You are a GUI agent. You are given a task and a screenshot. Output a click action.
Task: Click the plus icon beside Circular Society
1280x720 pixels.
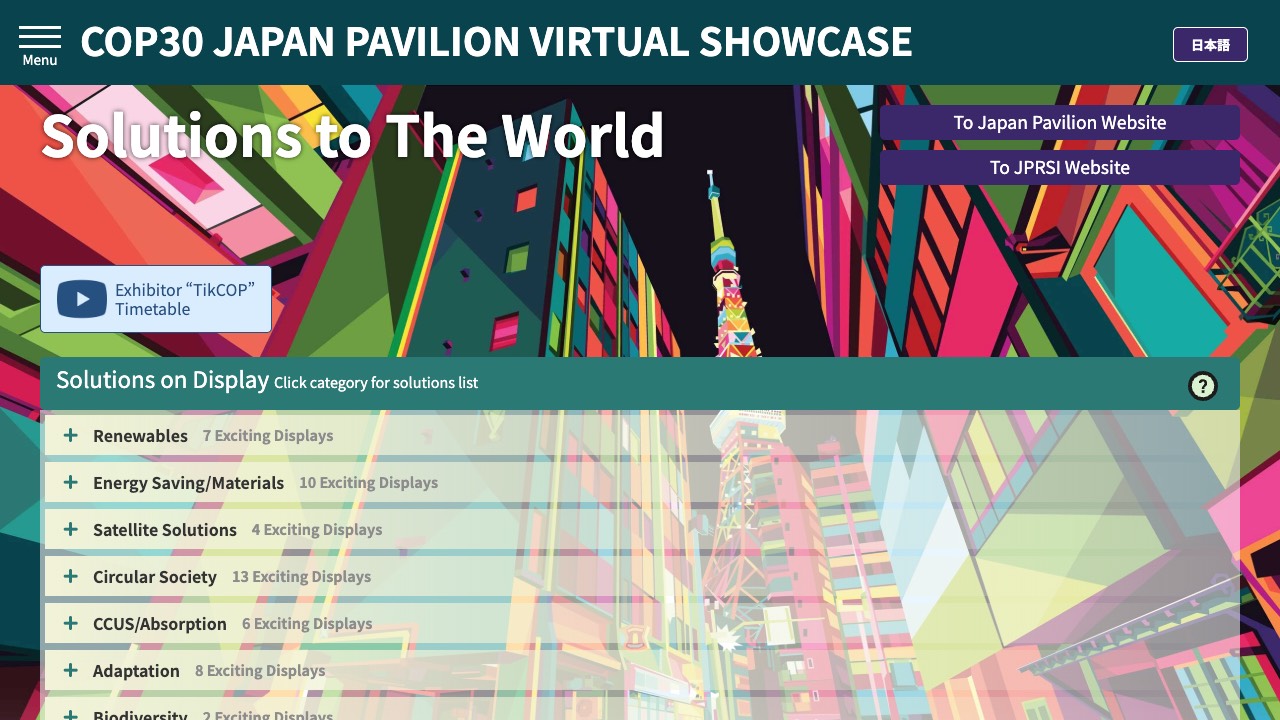coord(71,576)
